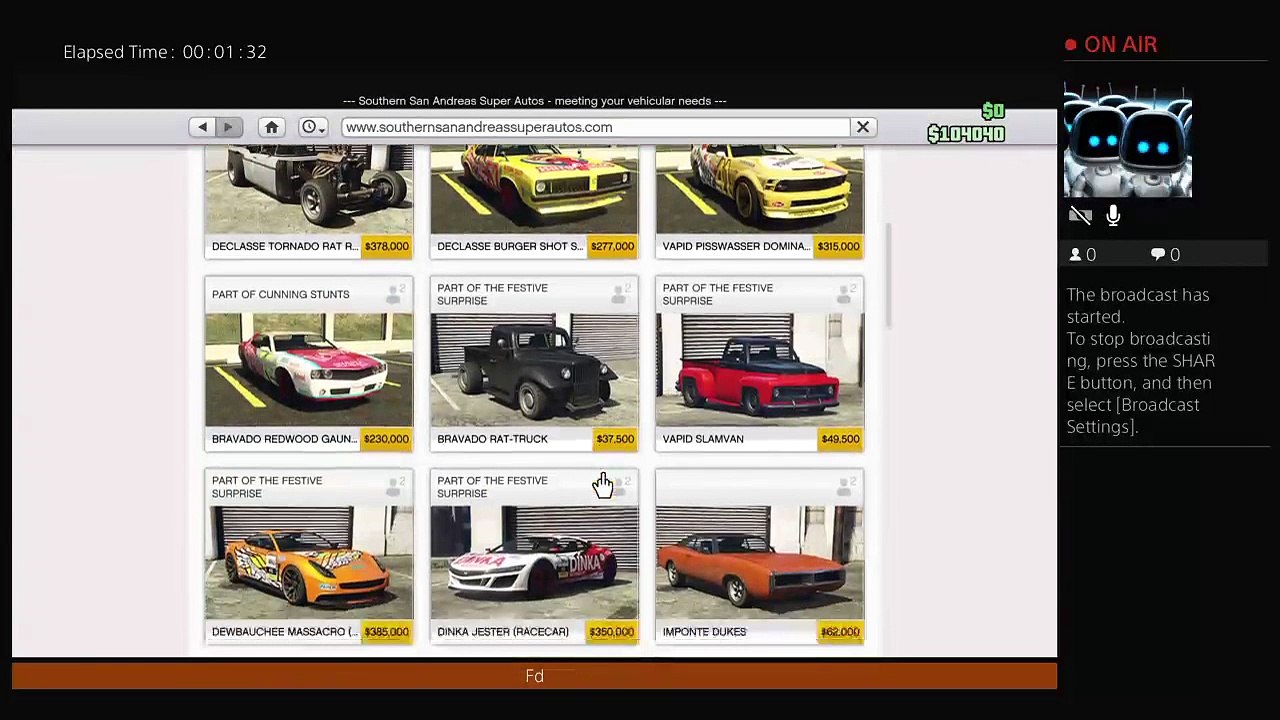Screen dimensions: 1280x720
Task: Click 'PART OF THE FESTIVE SURPRISE' on Massacro card
Action: tap(267, 487)
